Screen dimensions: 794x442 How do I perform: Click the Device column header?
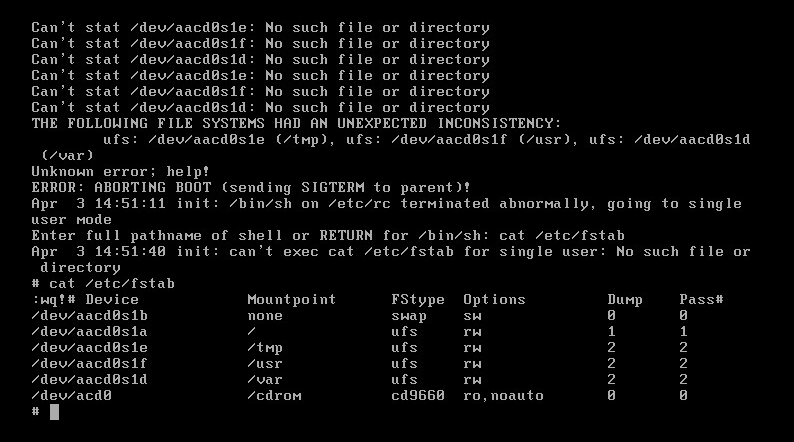pos(112,299)
